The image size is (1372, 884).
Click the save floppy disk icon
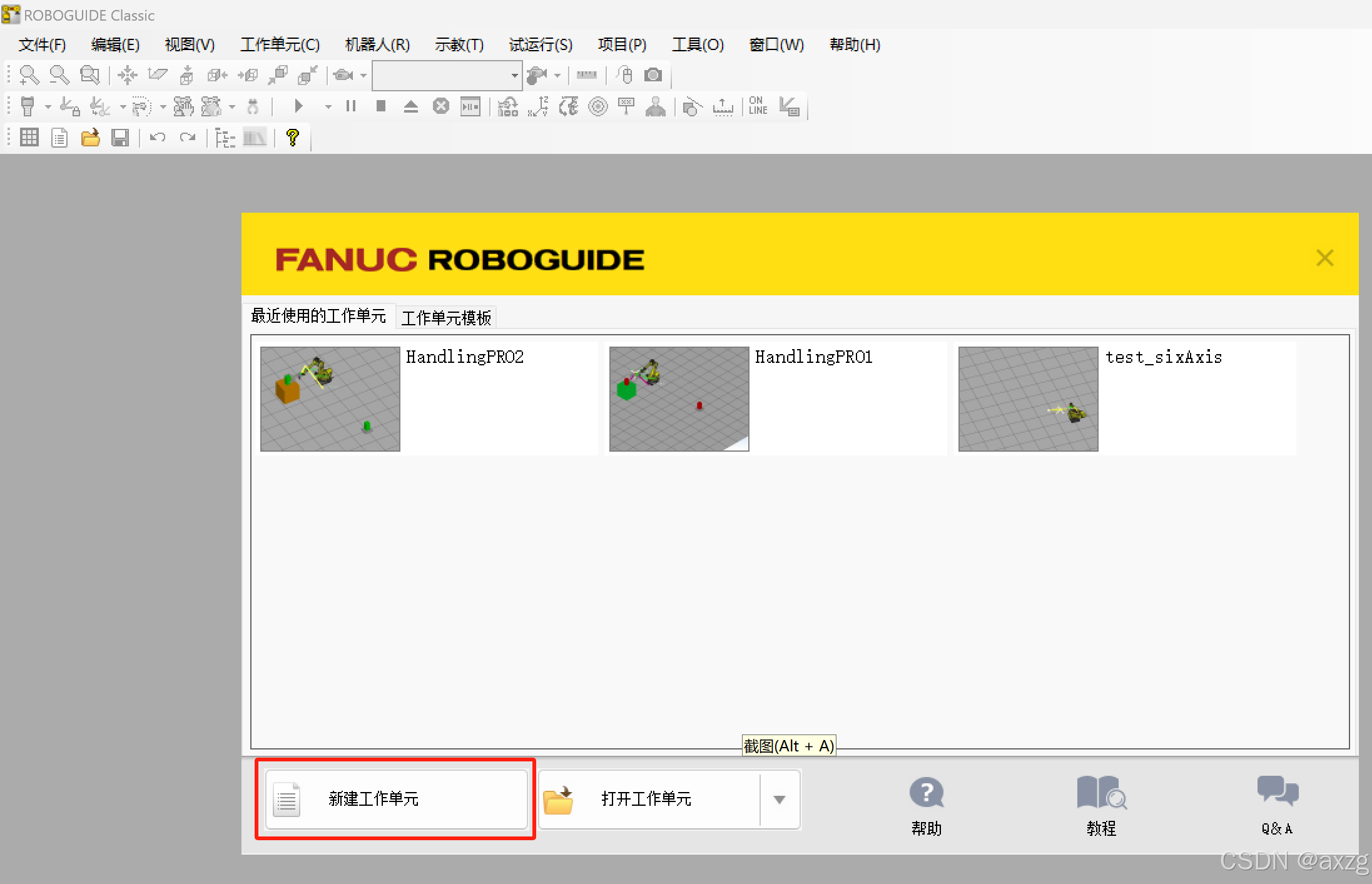[x=120, y=138]
